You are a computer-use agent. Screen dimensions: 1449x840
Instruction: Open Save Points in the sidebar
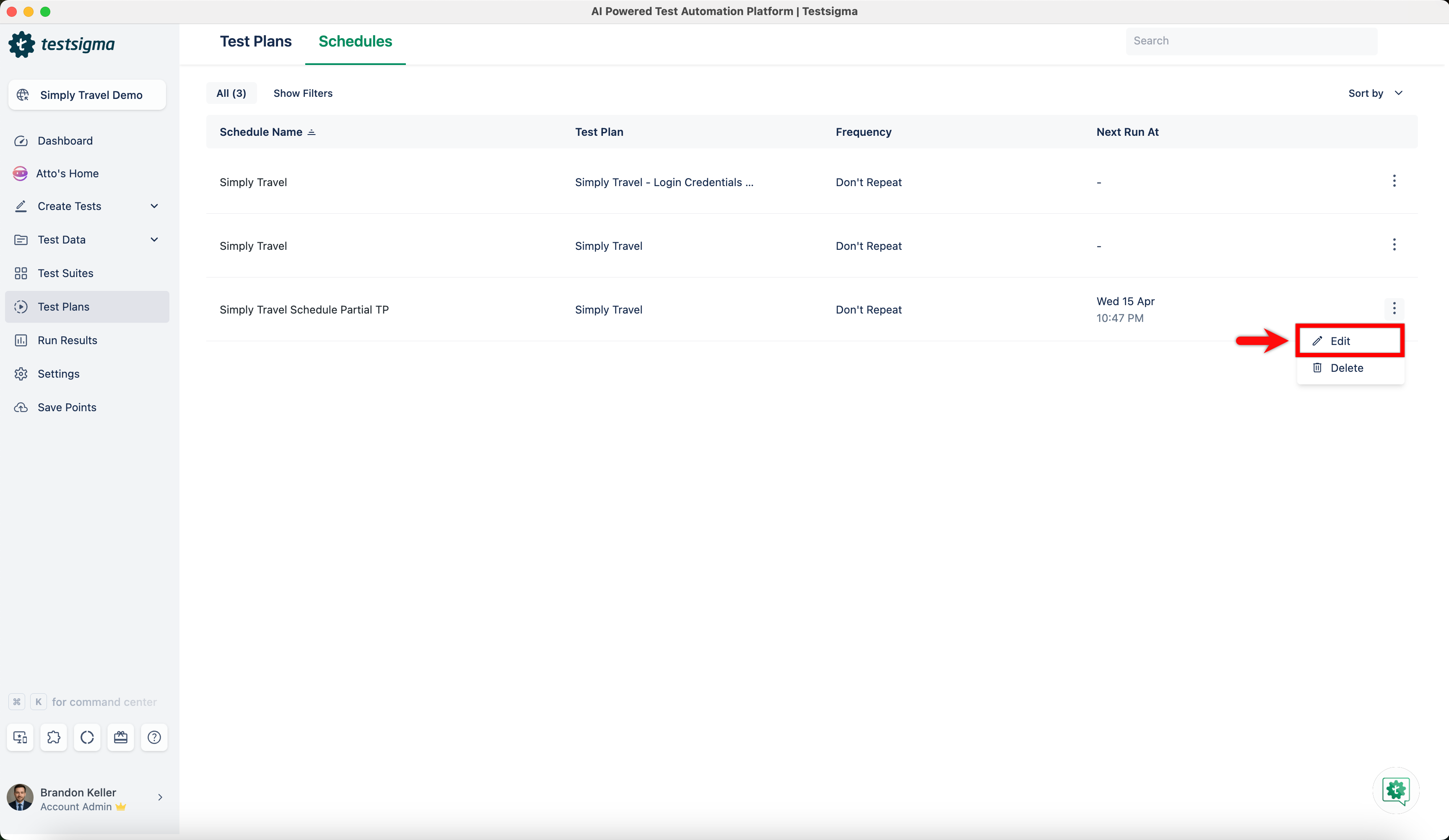[87, 408]
